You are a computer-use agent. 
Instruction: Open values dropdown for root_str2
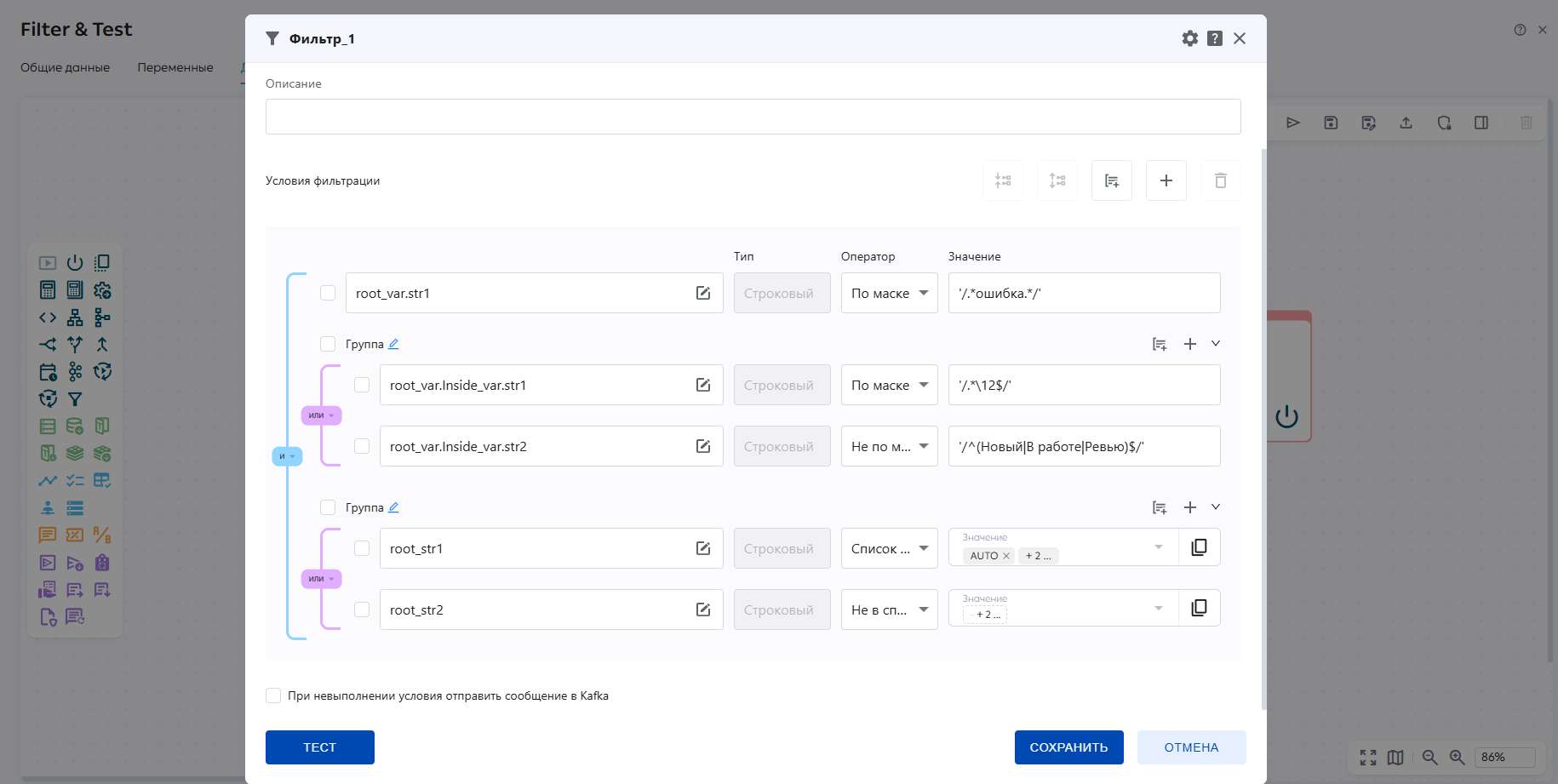(x=1159, y=608)
